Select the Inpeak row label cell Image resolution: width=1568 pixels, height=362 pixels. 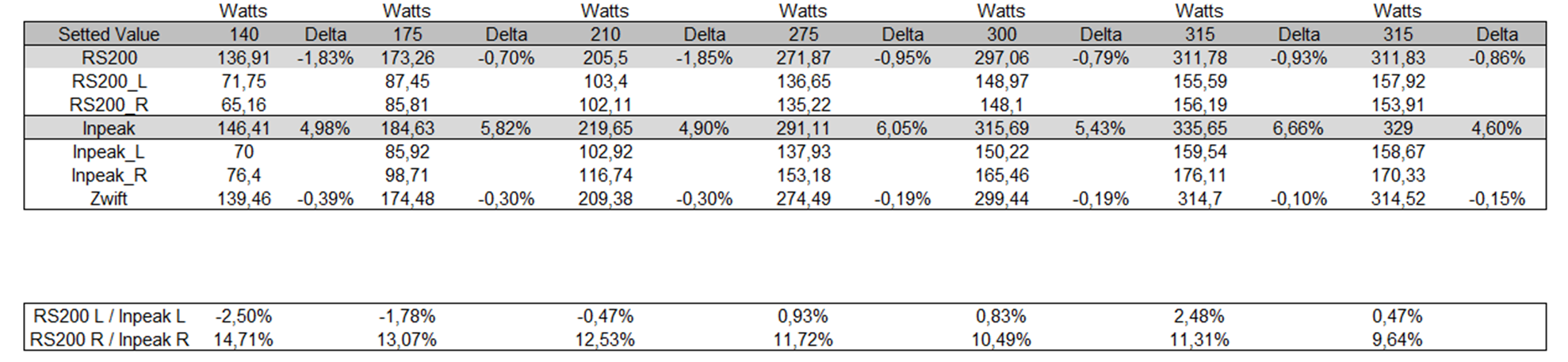109,128
